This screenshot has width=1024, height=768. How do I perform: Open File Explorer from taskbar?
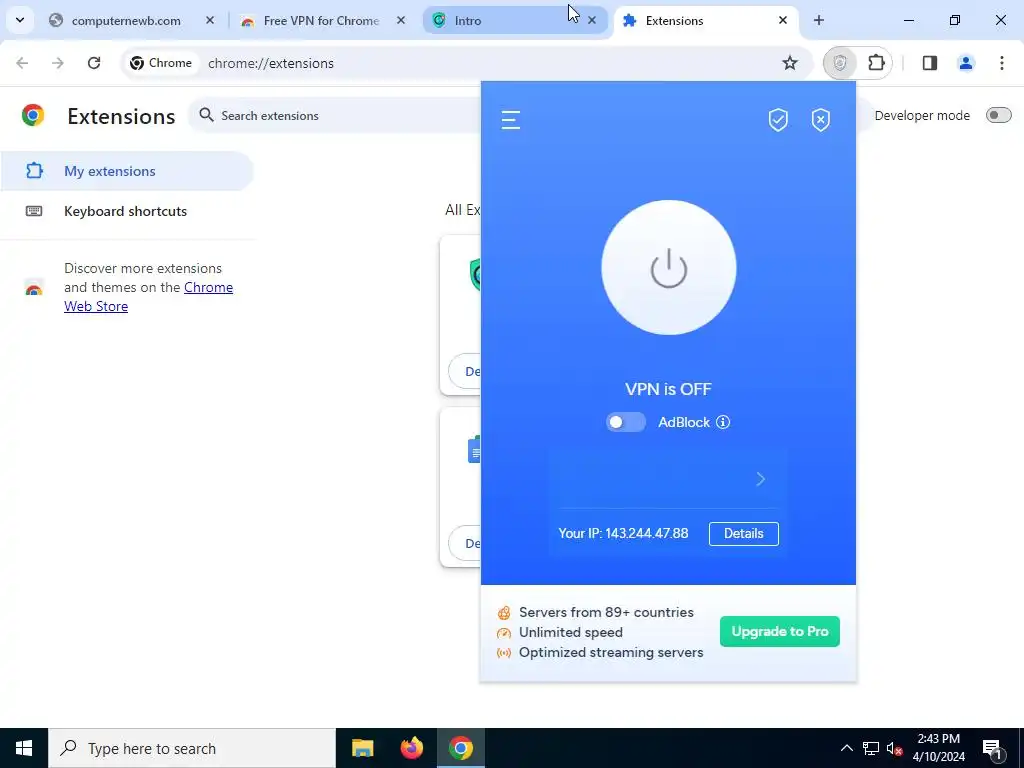pyautogui.click(x=362, y=748)
